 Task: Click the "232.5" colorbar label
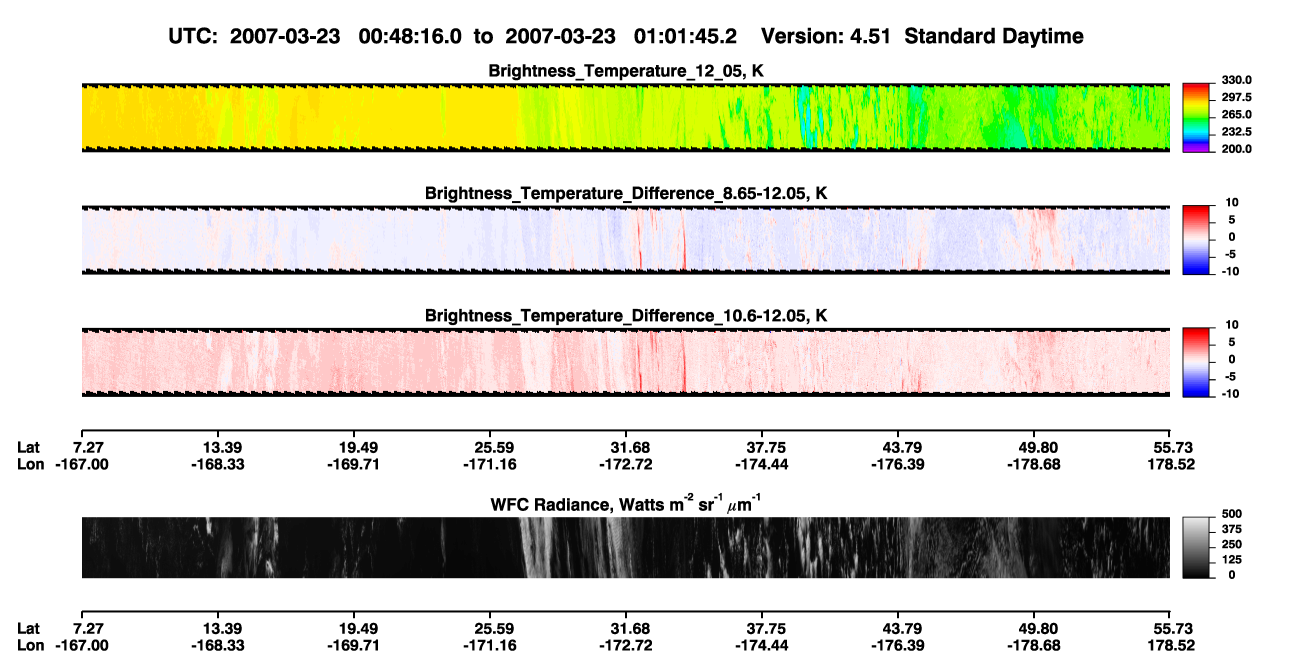click(1238, 132)
